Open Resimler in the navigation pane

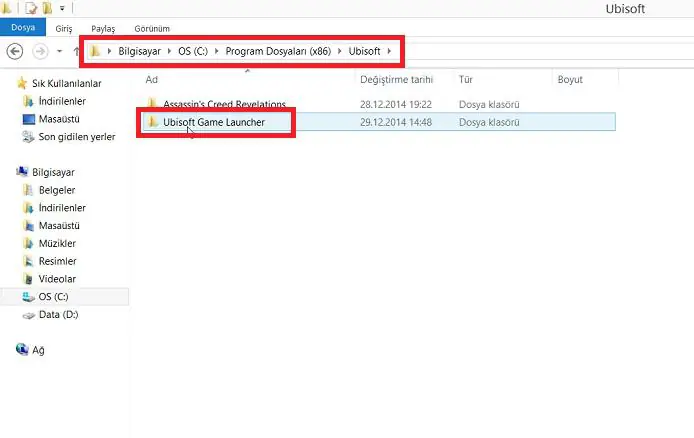coord(58,261)
